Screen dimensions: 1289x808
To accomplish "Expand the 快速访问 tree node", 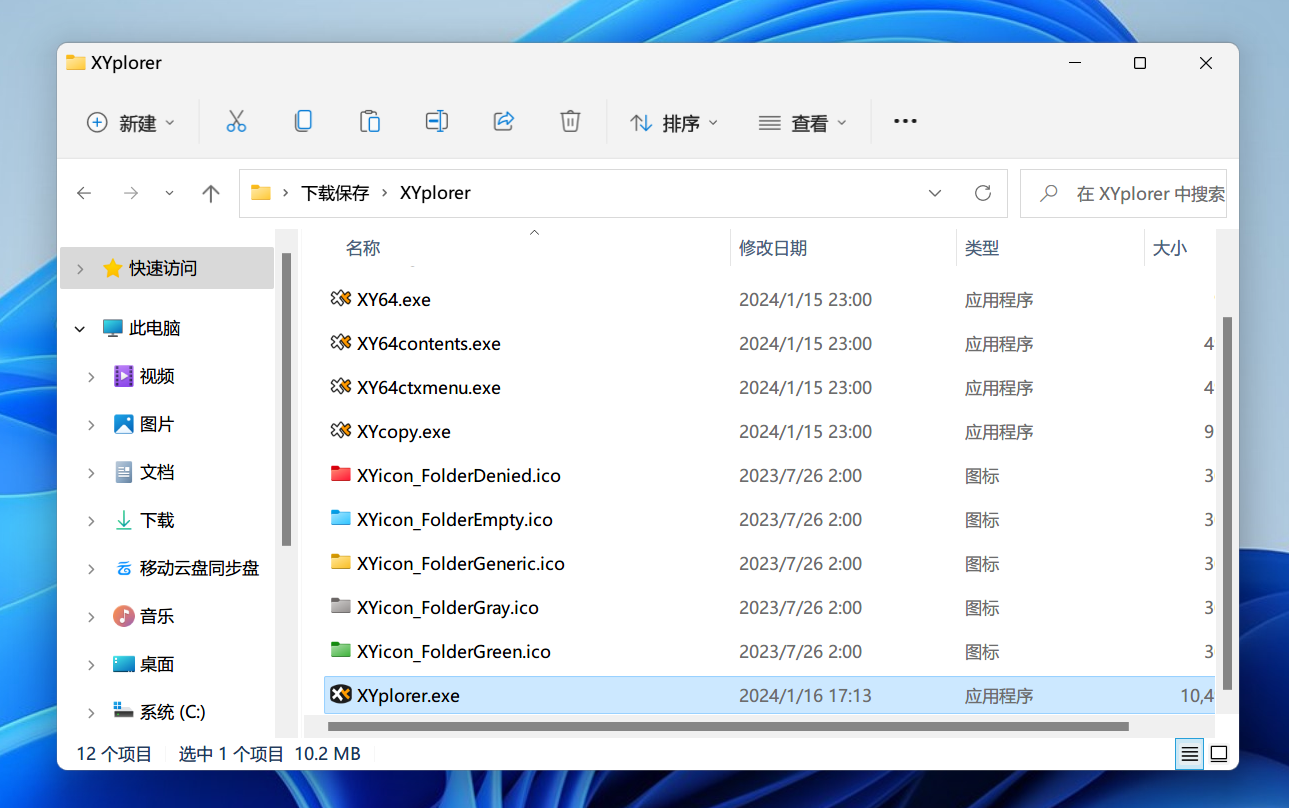I will click(80, 268).
